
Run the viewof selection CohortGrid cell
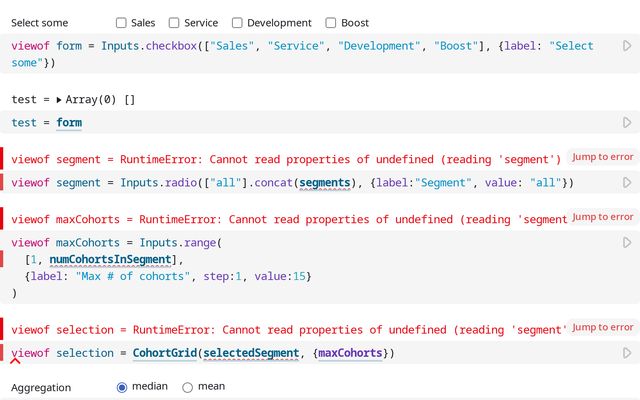(627, 353)
